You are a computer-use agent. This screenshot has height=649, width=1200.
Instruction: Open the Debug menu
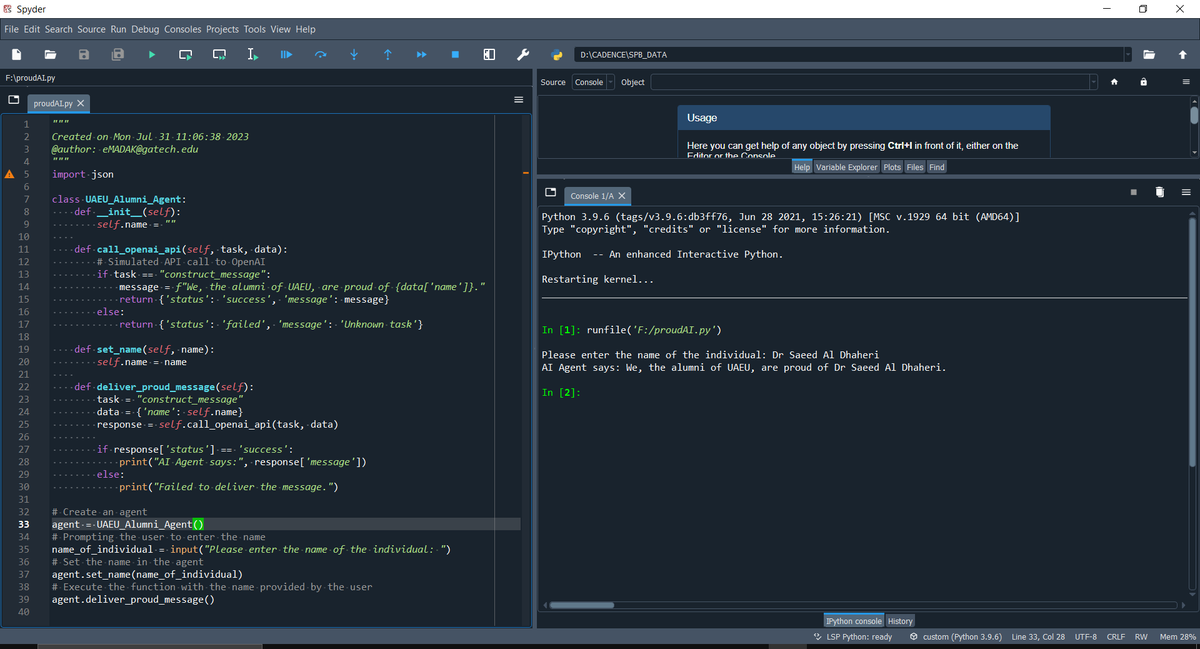[x=145, y=29]
